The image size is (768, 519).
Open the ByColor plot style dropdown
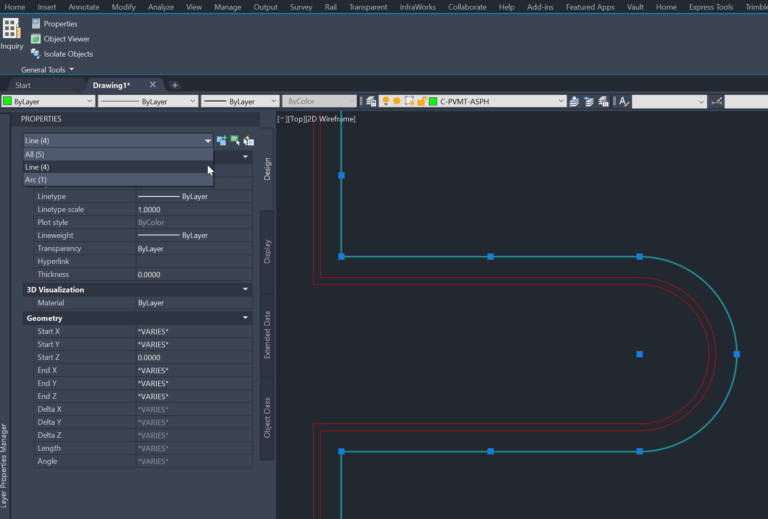(x=319, y=101)
